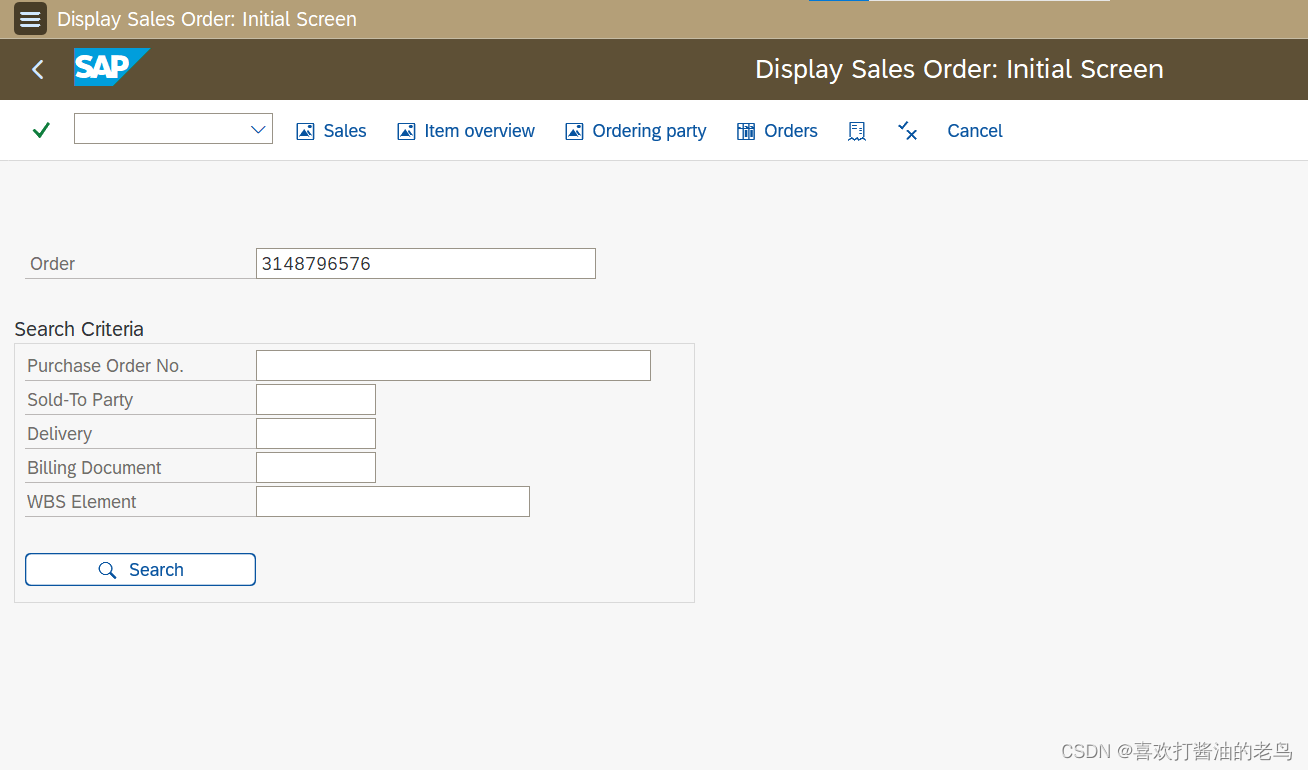This screenshot has width=1308, height=770.
Task: Click the Billing Document label
Action: 94,468
